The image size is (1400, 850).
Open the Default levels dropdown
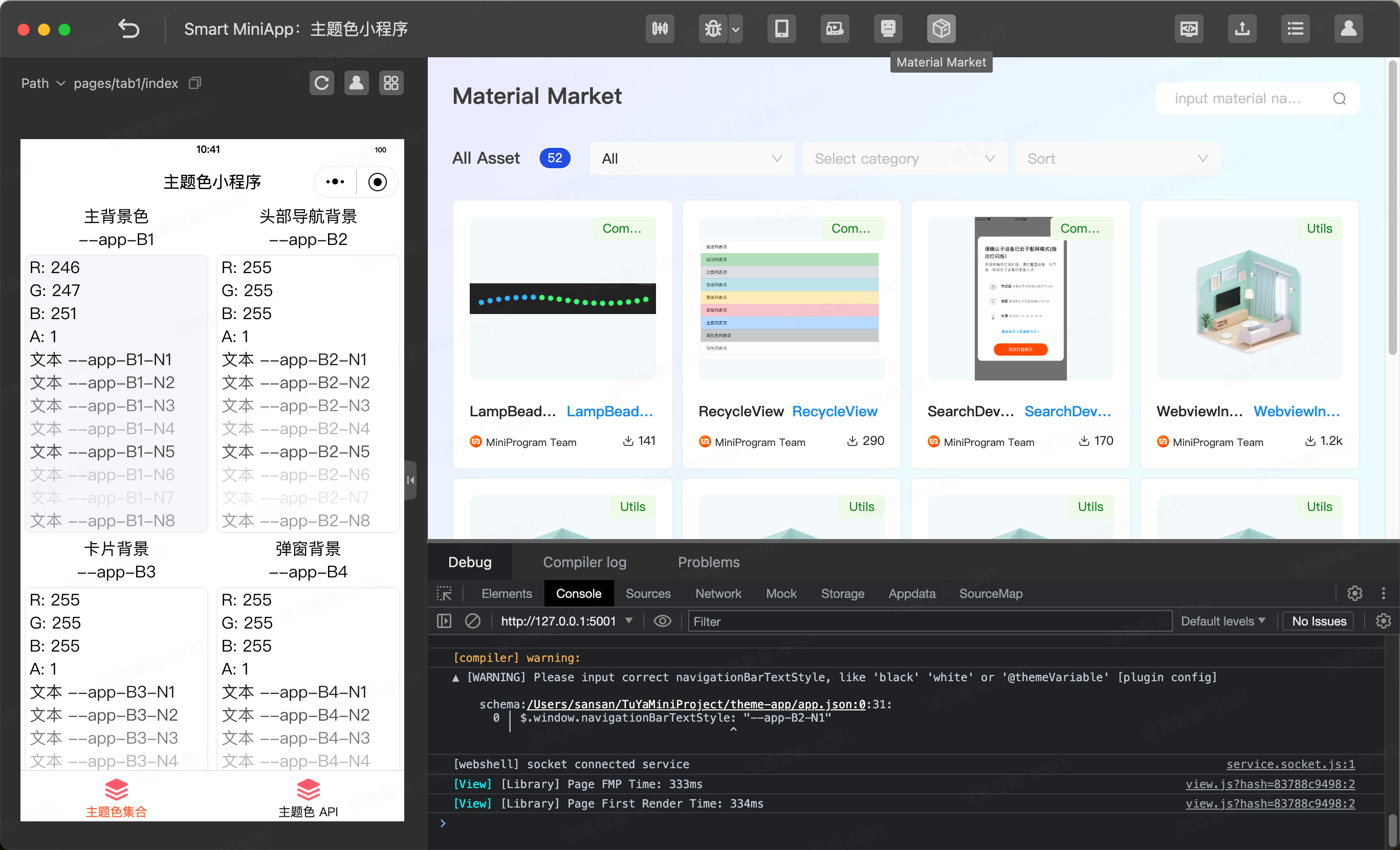point(1223,621)
